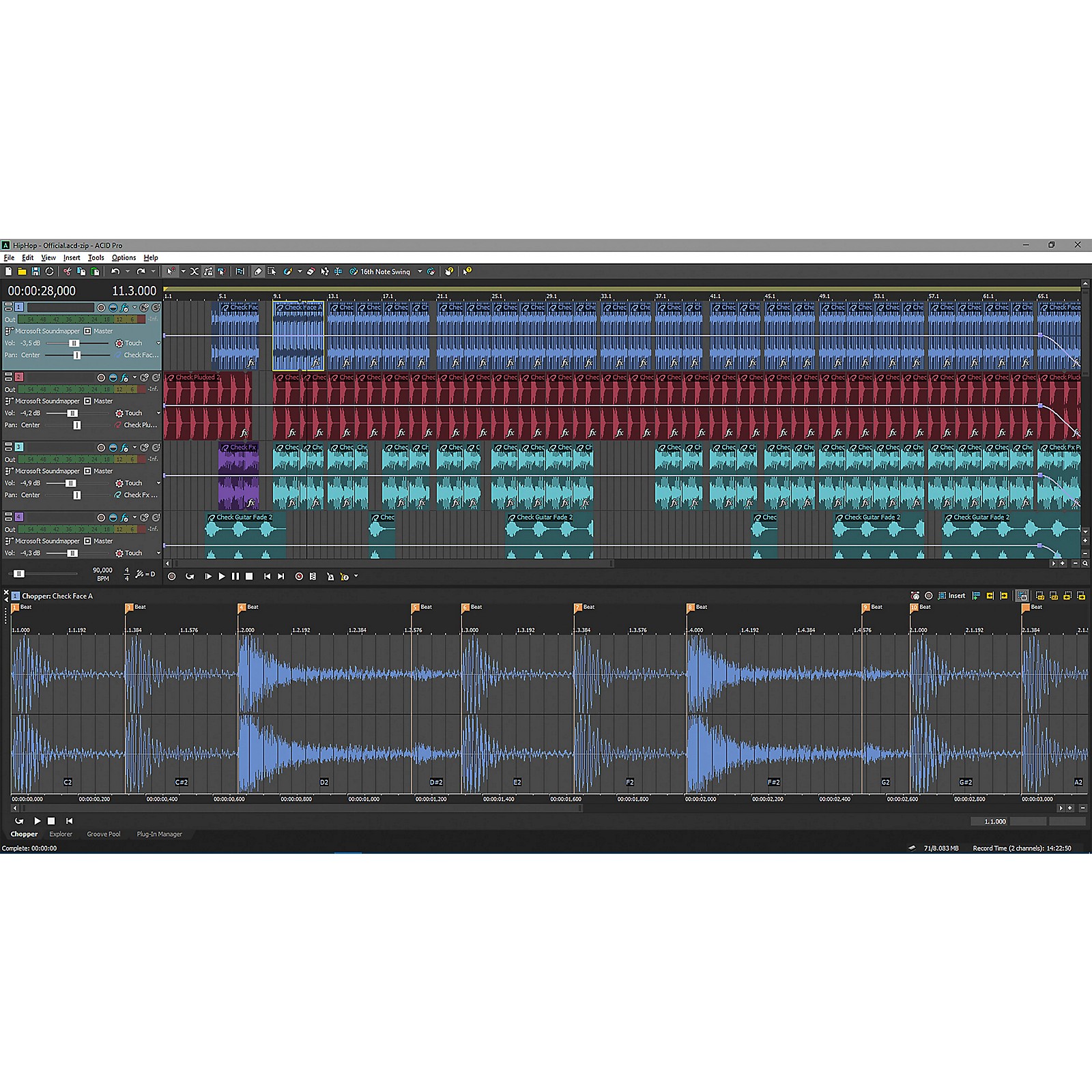Undo the last action with toolbar arrow
1092x1092 pixels.
(x=115, y=272)
